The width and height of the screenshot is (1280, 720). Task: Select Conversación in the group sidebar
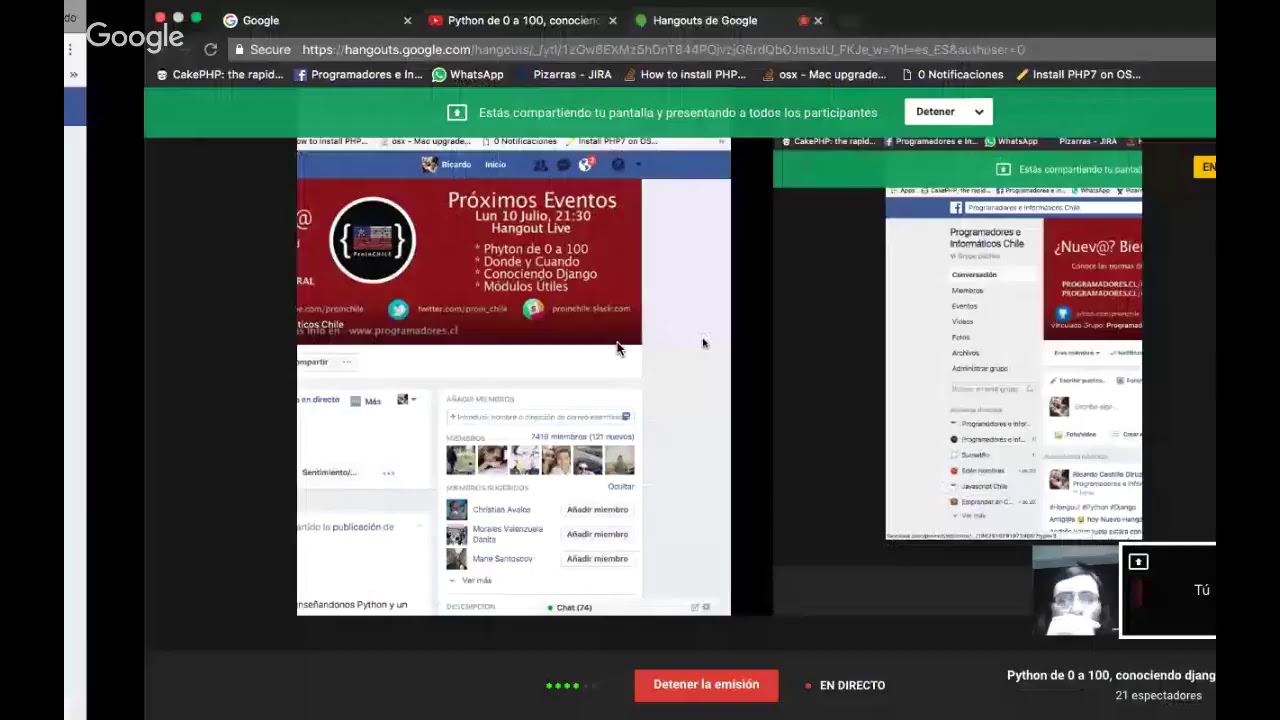coord(974,275)
